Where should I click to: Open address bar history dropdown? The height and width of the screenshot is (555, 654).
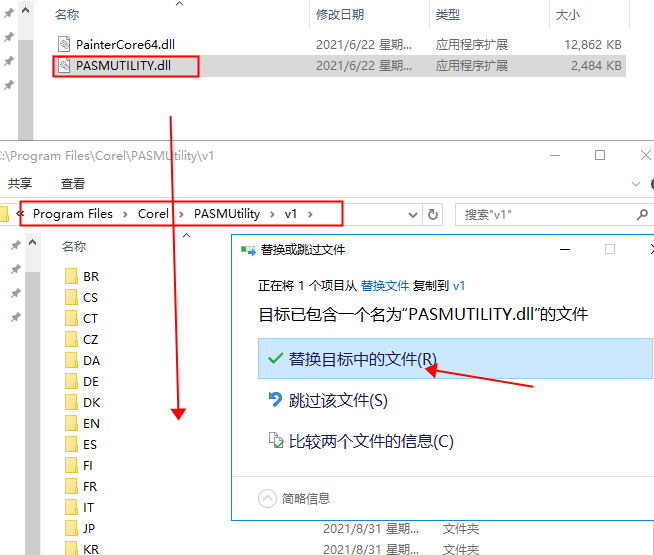[413, 215]
